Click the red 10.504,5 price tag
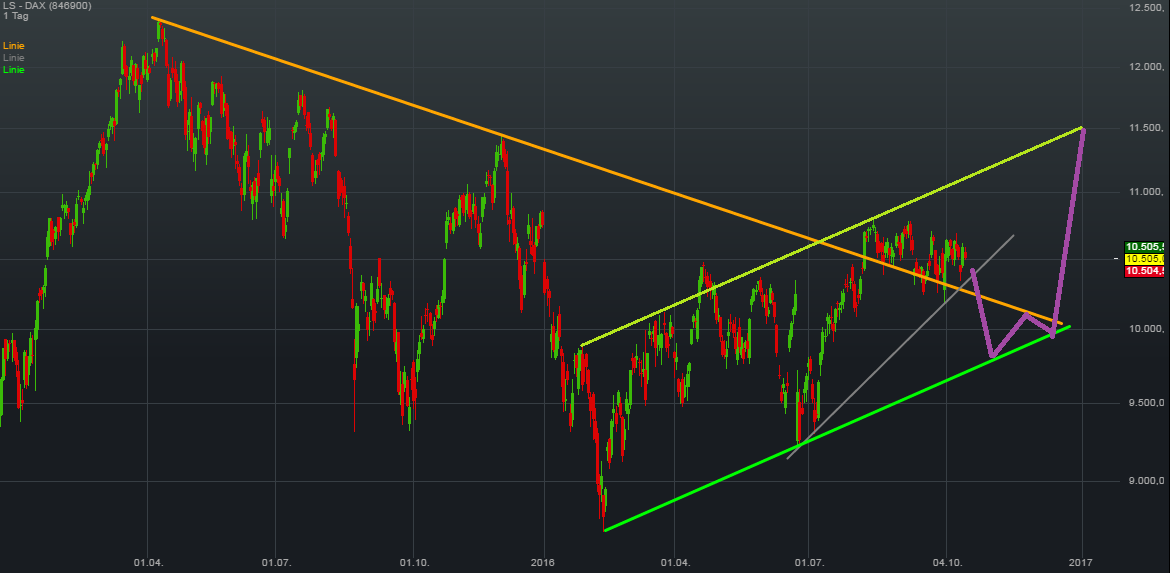The width and height of the screenshot is (1170, 573). 1145,271
